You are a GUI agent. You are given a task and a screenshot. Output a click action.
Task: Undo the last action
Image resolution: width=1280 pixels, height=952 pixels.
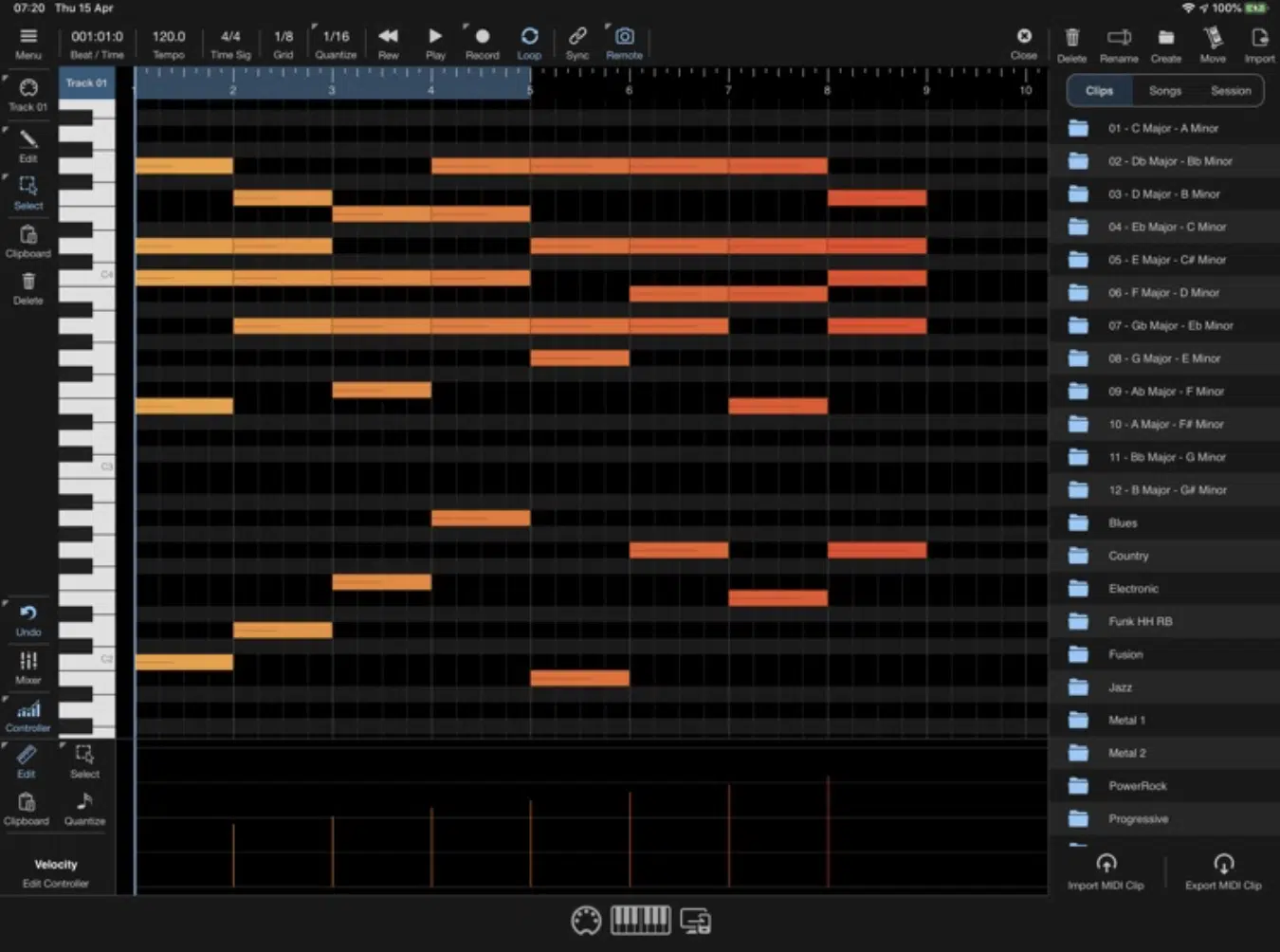point(28,620)
